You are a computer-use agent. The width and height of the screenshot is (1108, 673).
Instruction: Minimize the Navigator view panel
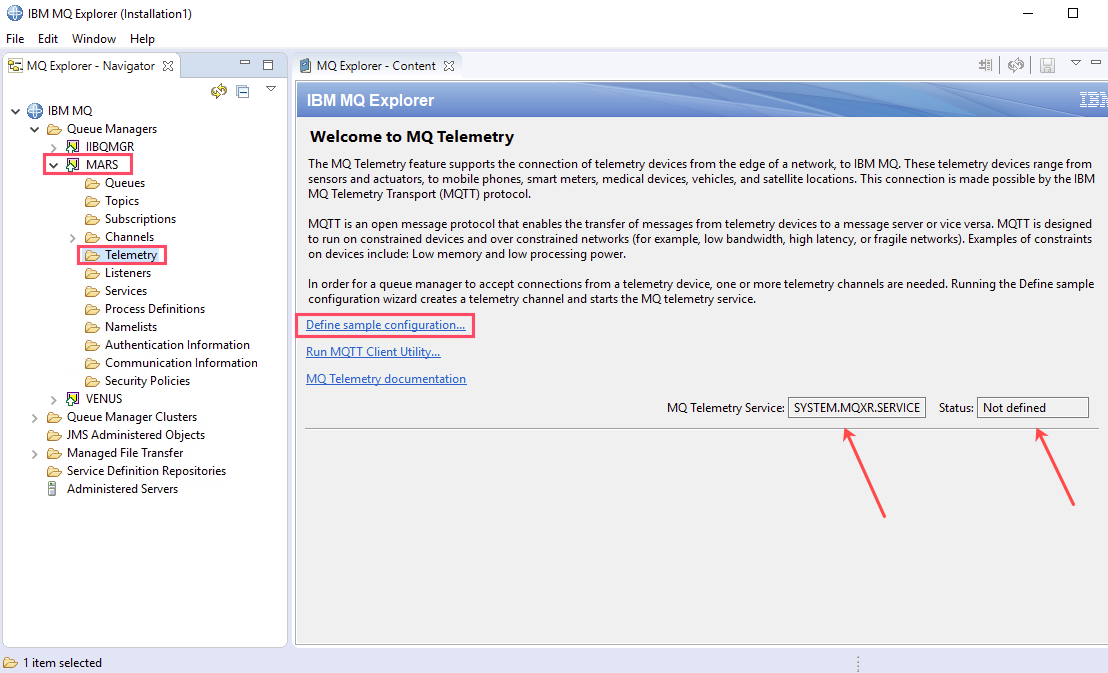pos(245,63)
